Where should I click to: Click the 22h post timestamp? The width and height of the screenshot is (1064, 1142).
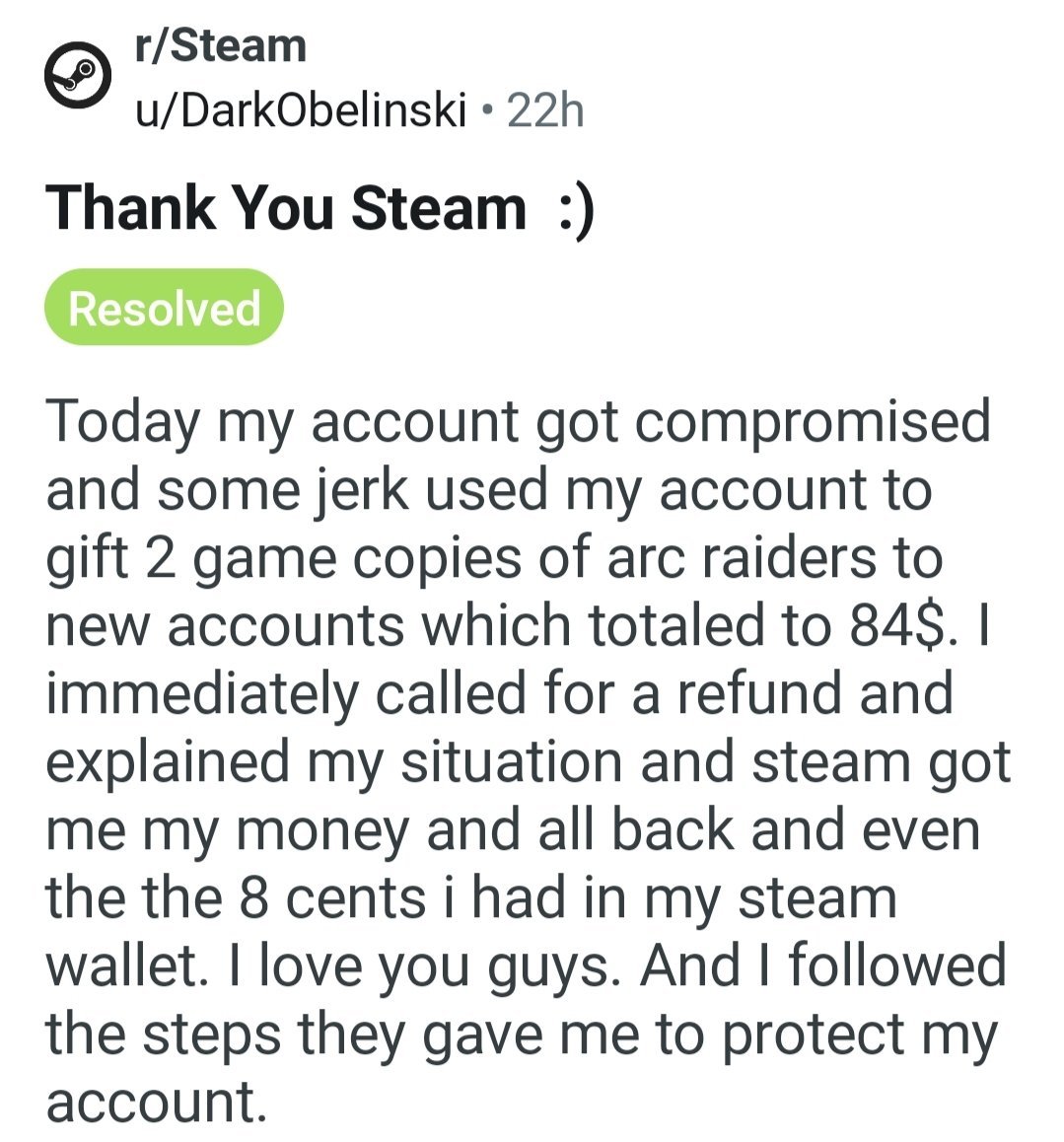[545, 111]
